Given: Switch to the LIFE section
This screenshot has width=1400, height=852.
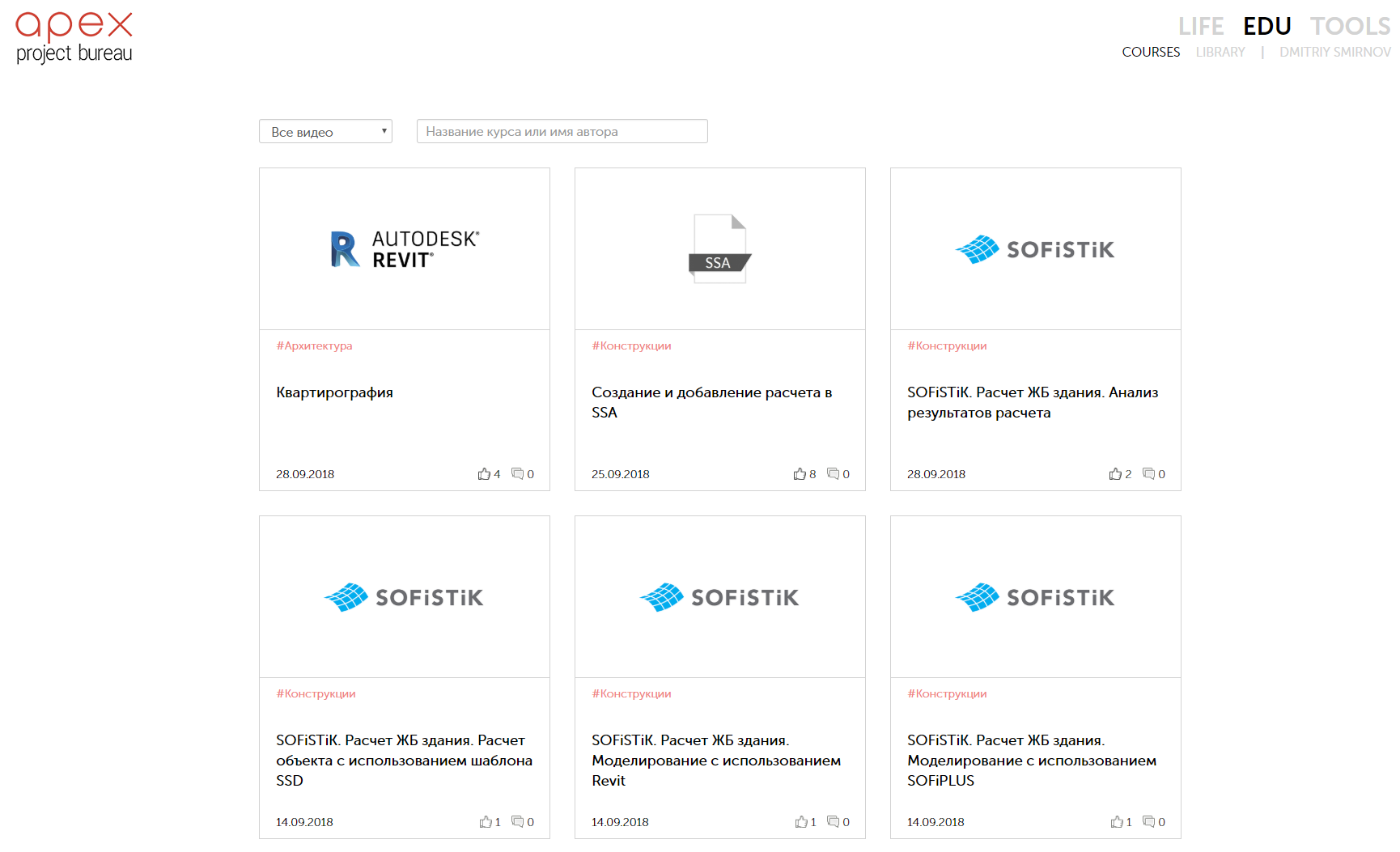Looking at the screenshot, I should pyautogui.click(x=1200, y=27).
